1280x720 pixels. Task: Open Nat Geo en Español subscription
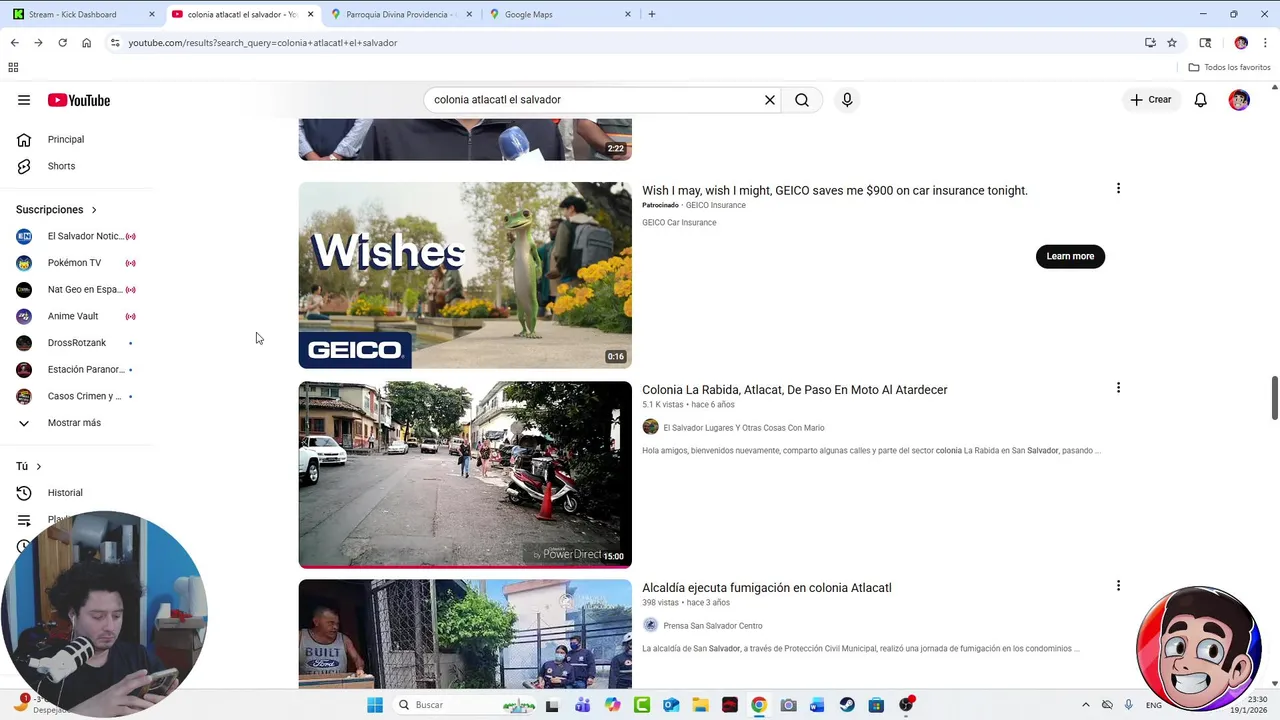pyautogui.click(x=78, y=289)
